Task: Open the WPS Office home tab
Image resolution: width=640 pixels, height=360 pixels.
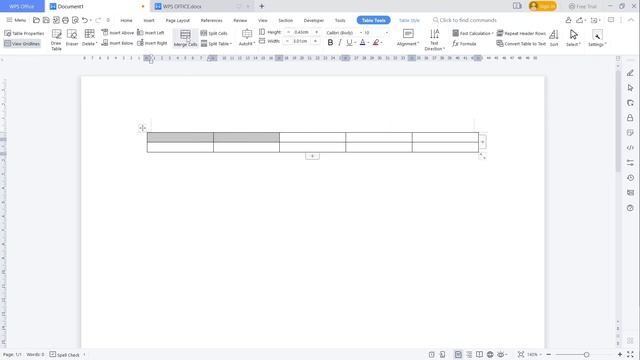Action: pyautogui.click(x=22, y=6)
